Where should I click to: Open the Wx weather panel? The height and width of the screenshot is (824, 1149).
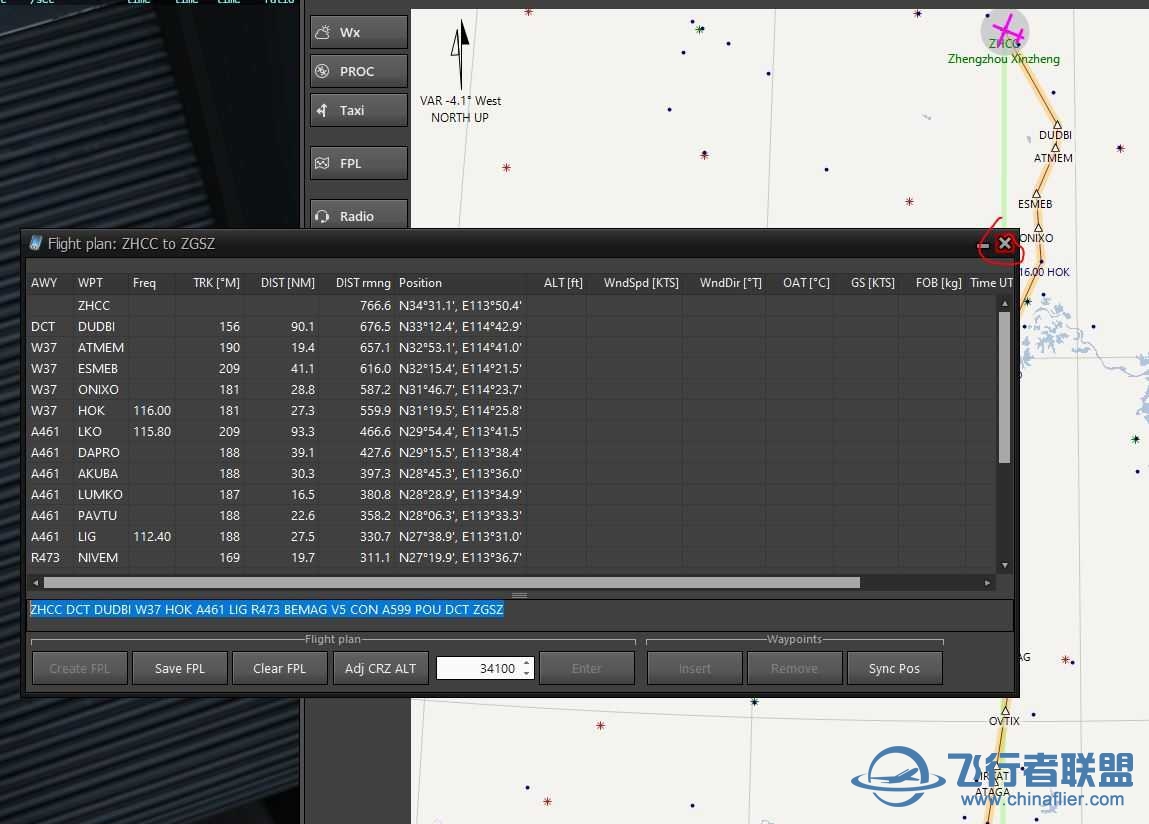pos(358,31)
